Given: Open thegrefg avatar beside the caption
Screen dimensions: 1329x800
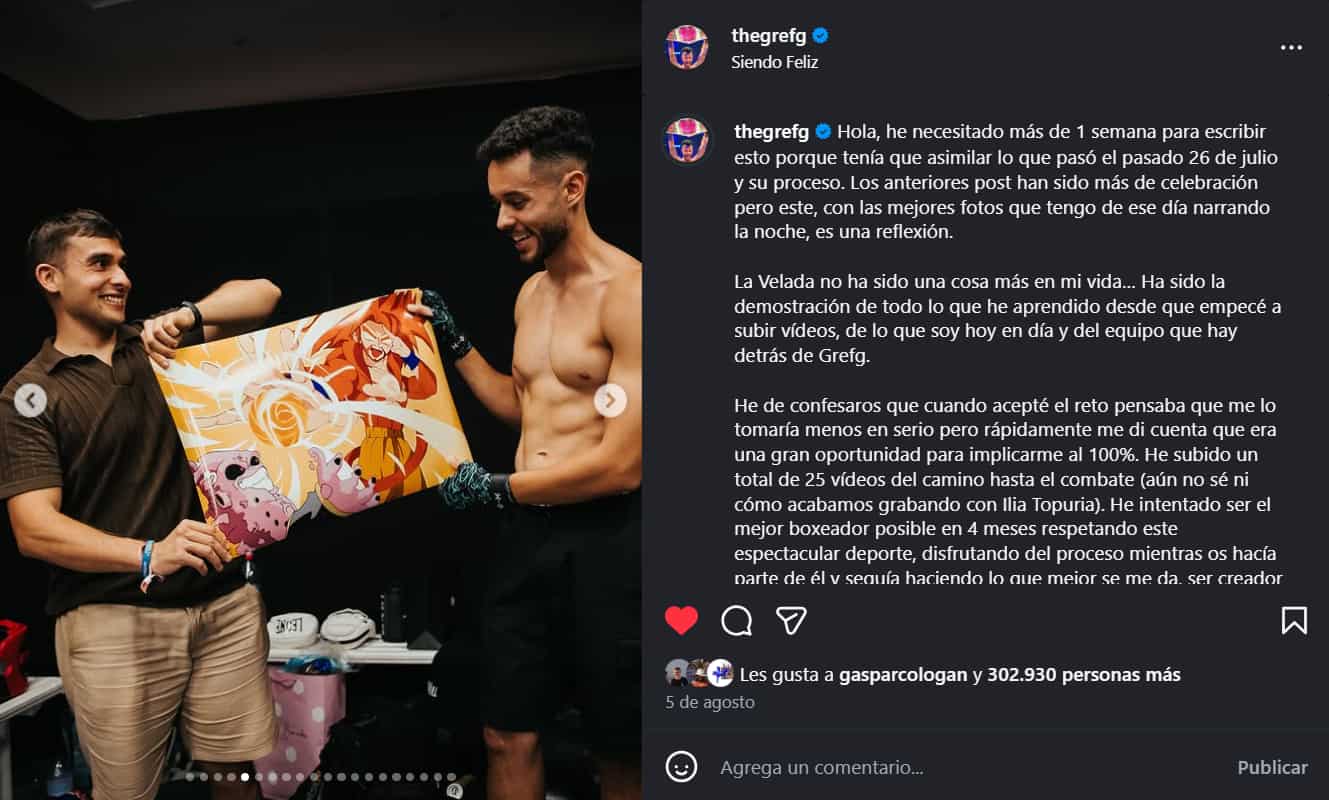Looking at the screenshot, I should (687, 140).
